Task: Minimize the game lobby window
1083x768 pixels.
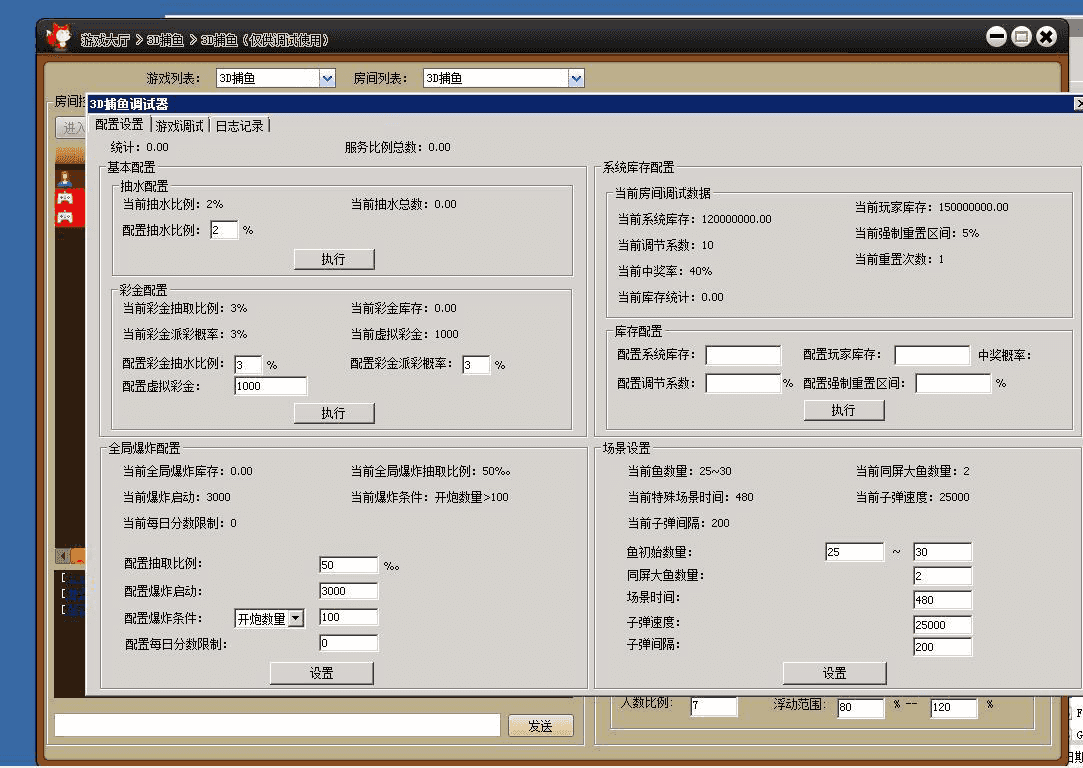Action: tap(996, 37)
